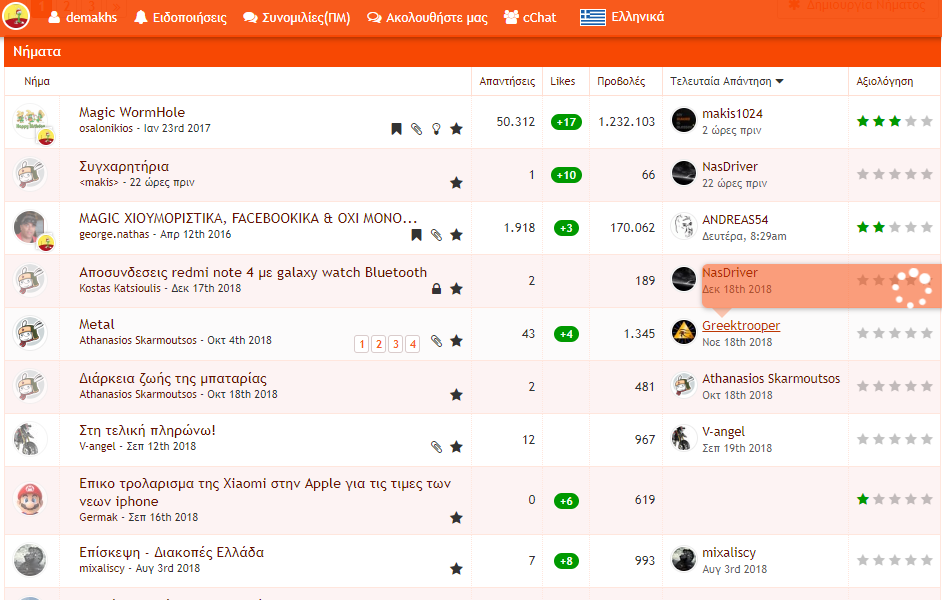Image resolution: width=942 pixels, height=600 pixels.
Task: Click +6 likes badge on Επικο τρολαρισμα
Action: click(567, 501)
